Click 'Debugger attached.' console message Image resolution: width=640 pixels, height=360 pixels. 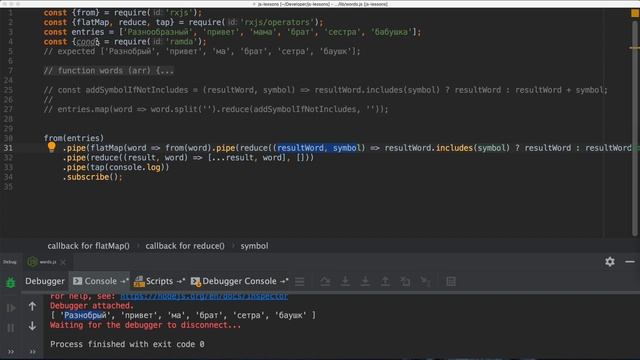92,306
